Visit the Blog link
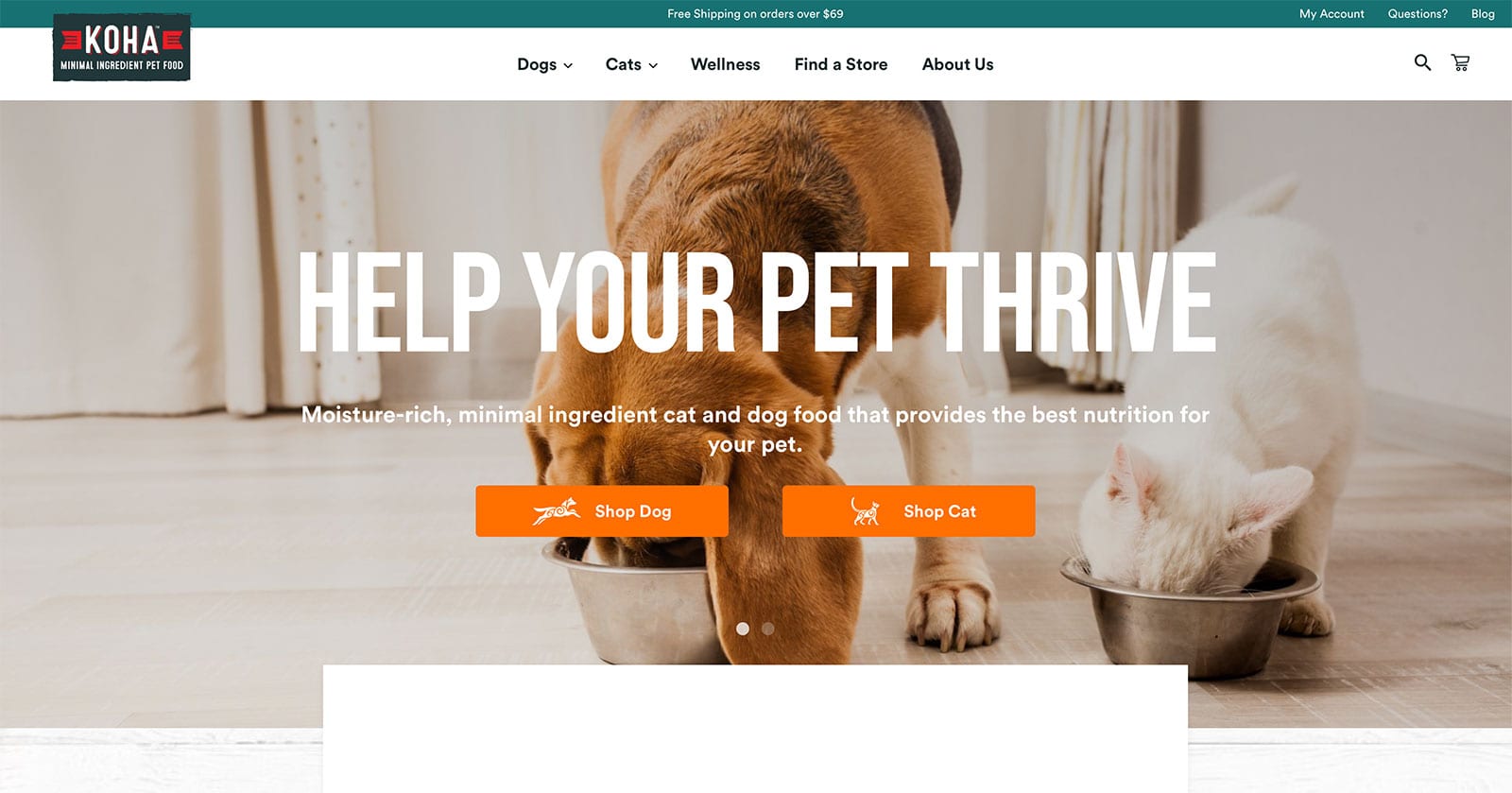 pos(1483,13)
